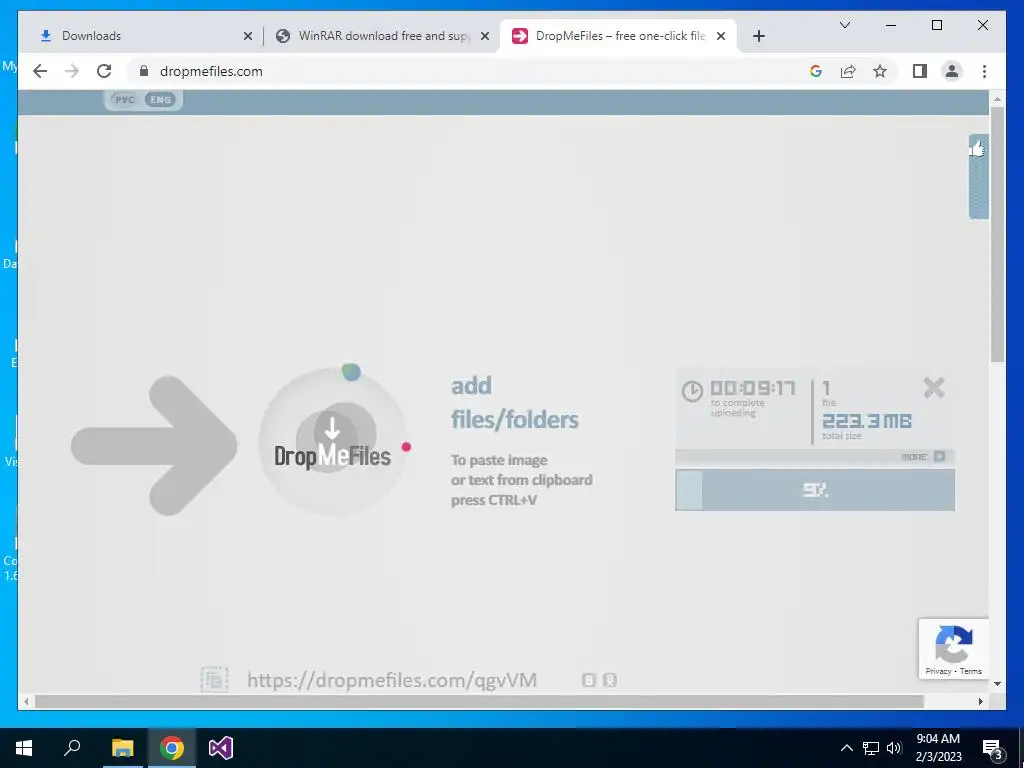Click the vertical scrollbar thumb
The image size is (1024, 768).
pos(997,234)
